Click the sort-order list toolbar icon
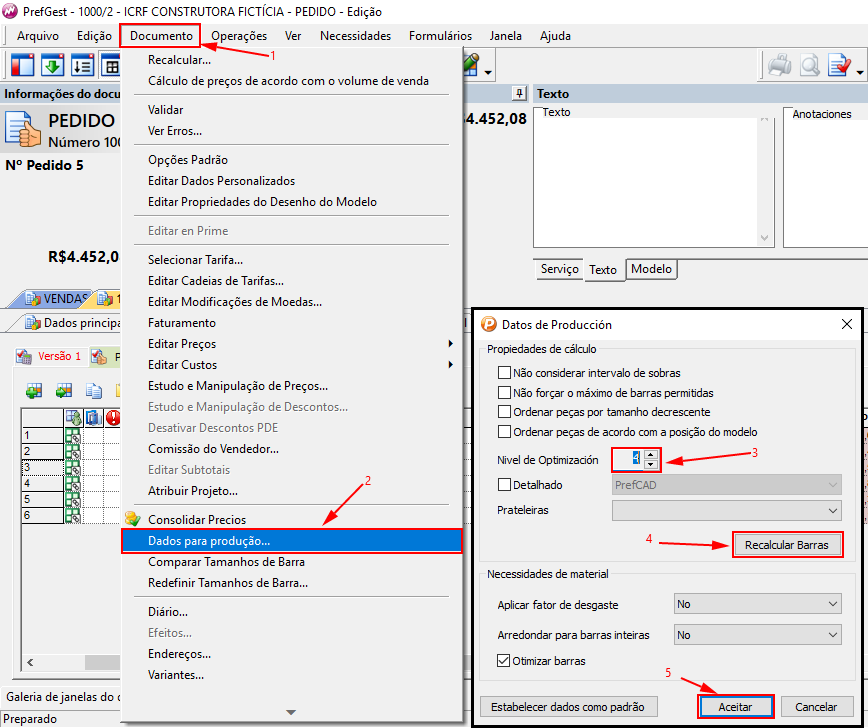 click(82, 66)
